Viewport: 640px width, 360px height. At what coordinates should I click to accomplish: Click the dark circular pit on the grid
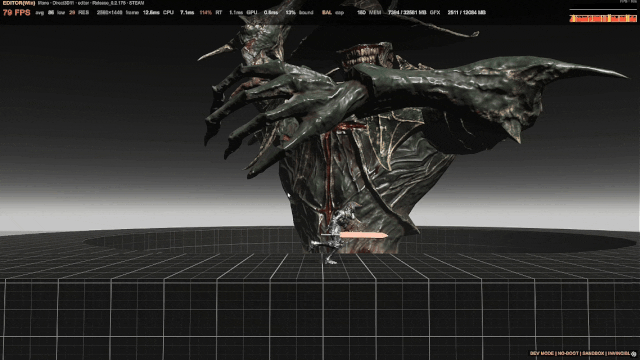pyautogui.click(x=359, y=241)
